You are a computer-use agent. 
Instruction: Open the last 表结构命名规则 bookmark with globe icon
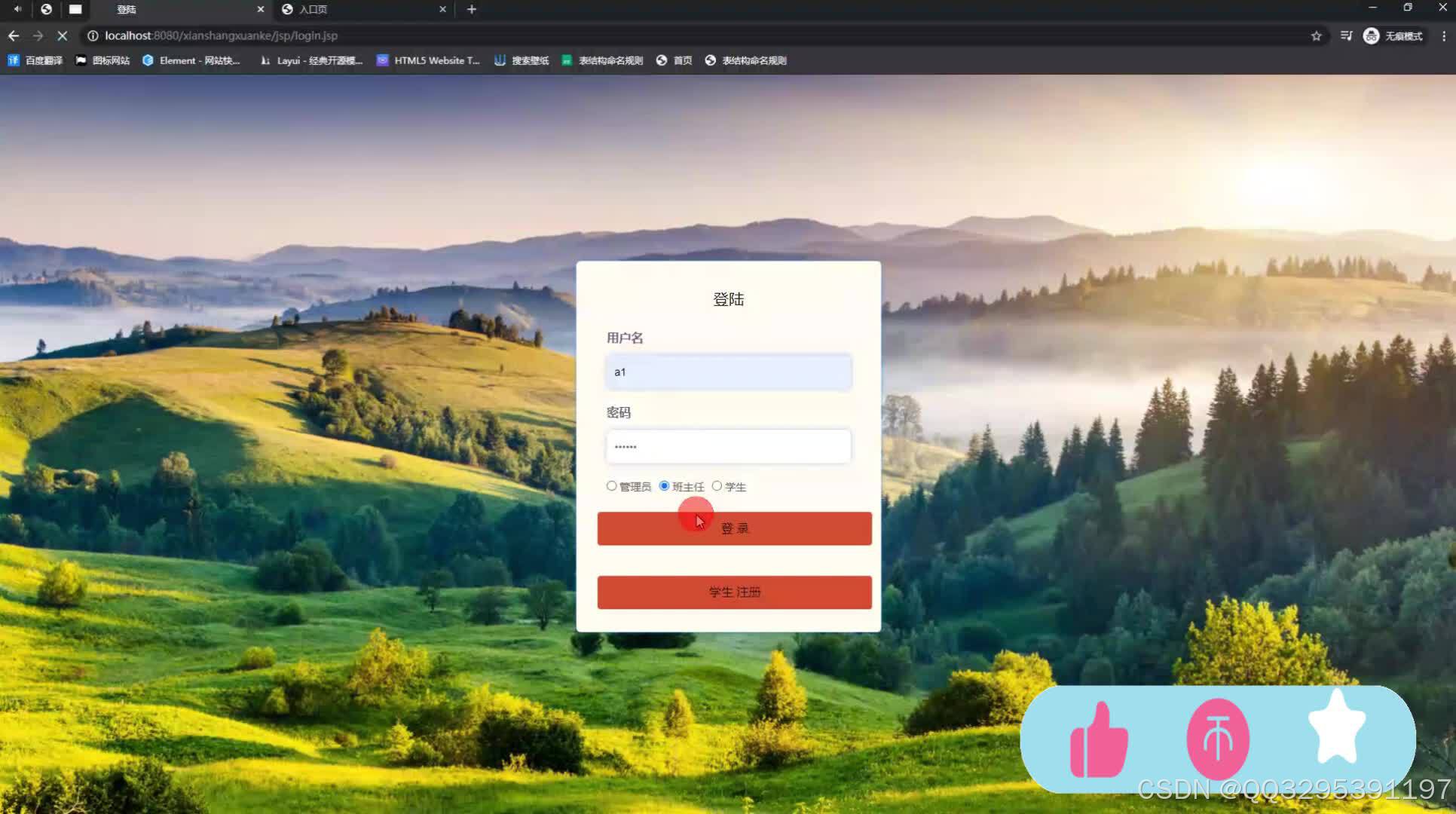tap(745, 60)
